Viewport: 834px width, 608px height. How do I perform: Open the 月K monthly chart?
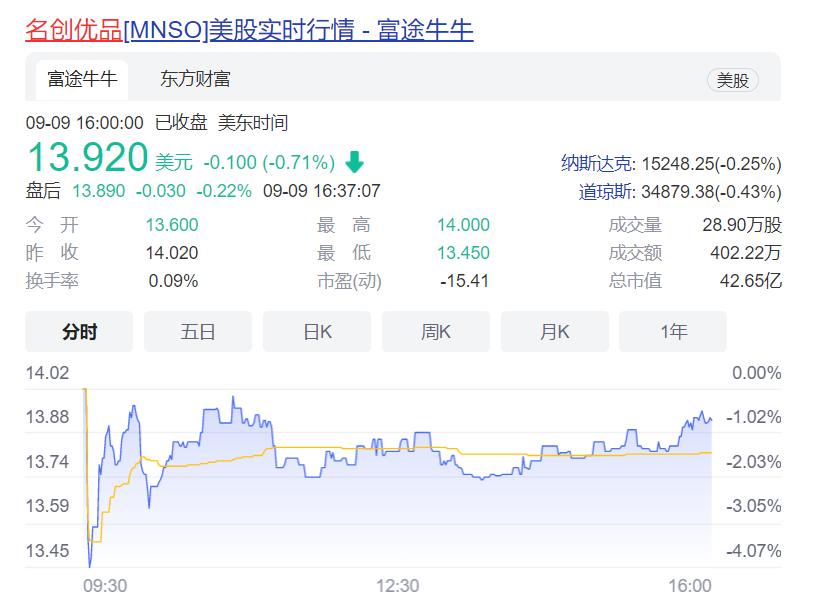pyautogui.click(x=554, y=331)
